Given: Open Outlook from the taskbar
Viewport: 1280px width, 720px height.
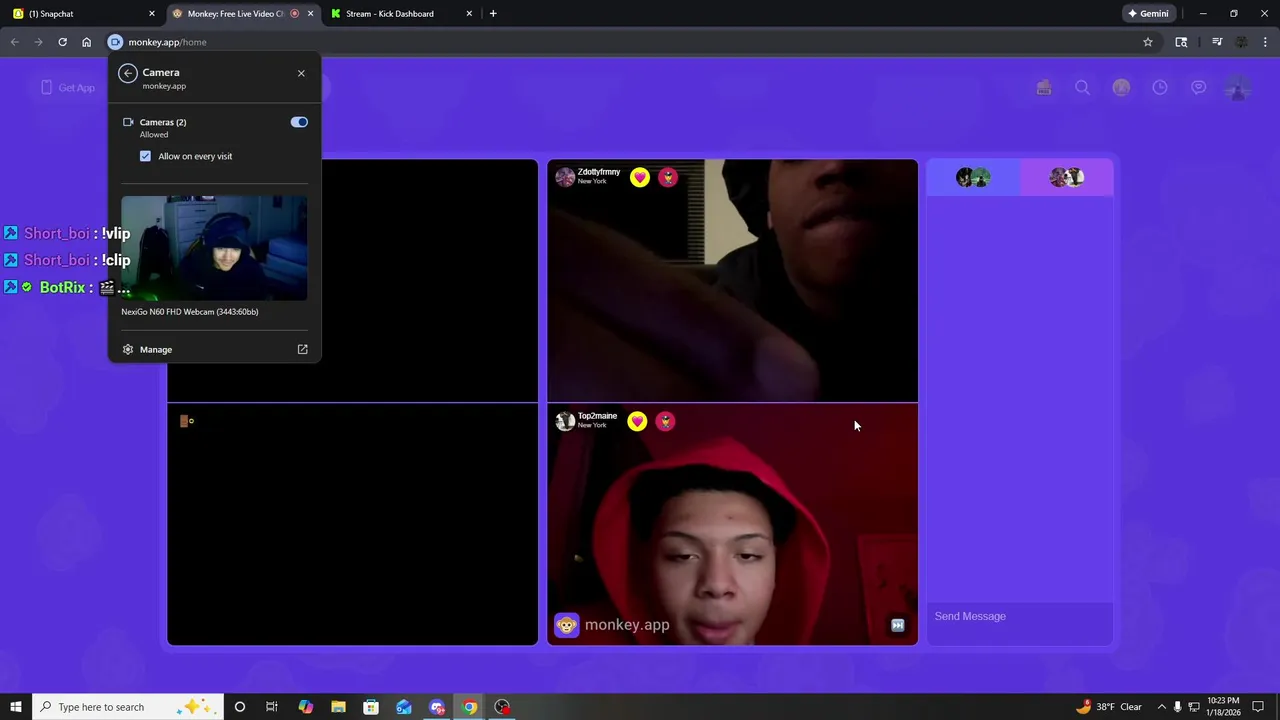Looking at the screenshot, I should click(x=404, y=707).
